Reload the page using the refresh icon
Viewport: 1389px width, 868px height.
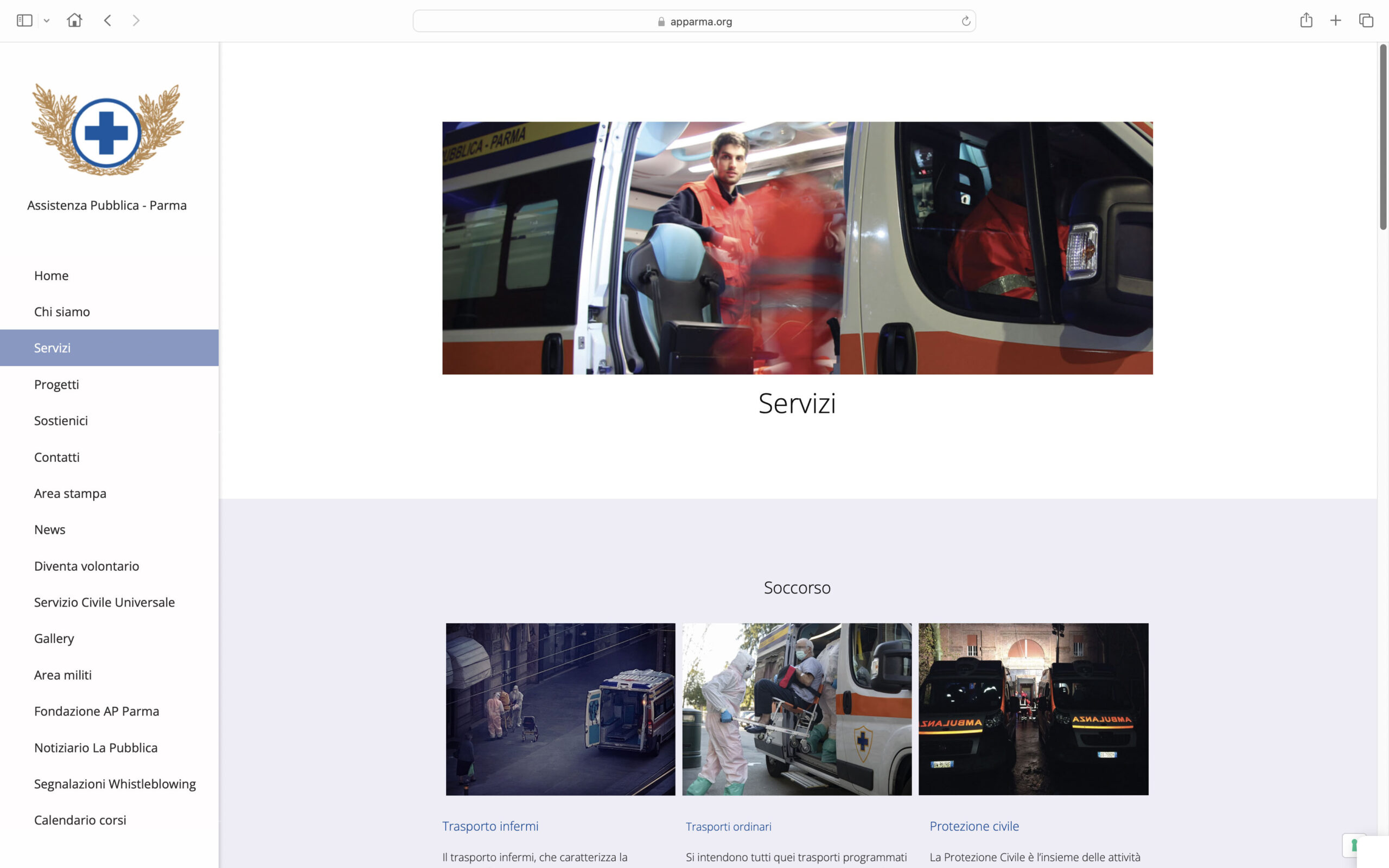(x=966, y=21)
